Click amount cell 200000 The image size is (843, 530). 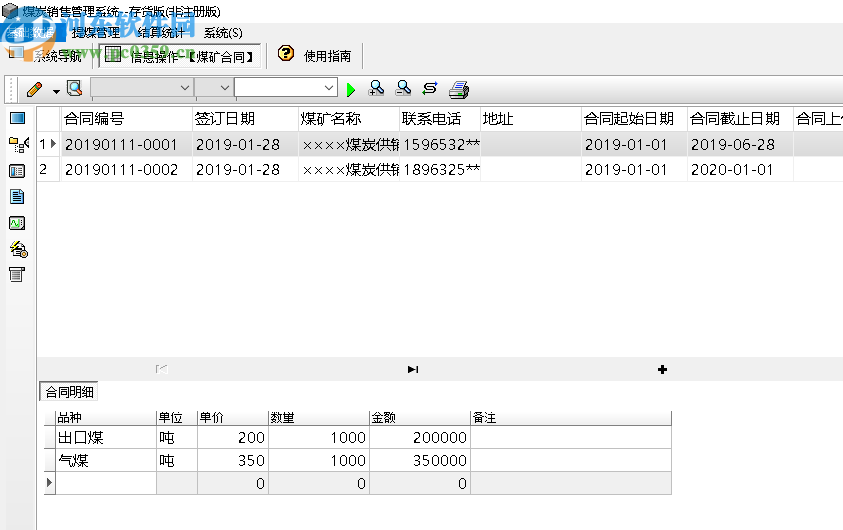click(419, 438)
